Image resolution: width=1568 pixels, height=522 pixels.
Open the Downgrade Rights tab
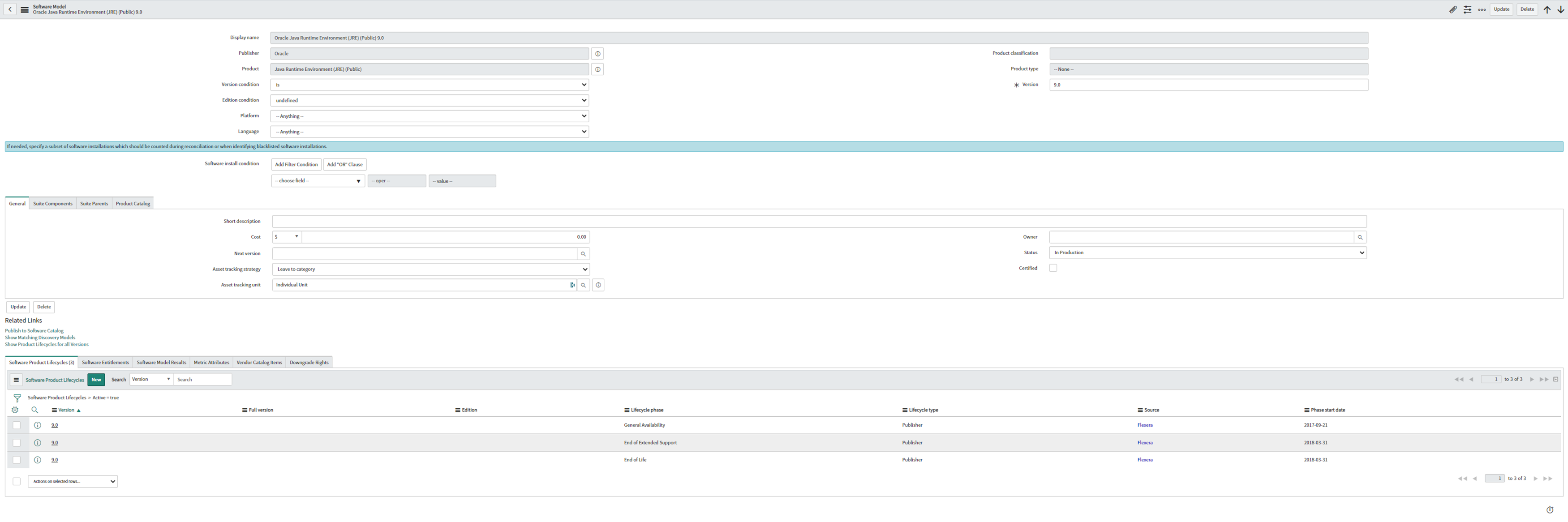309,363
